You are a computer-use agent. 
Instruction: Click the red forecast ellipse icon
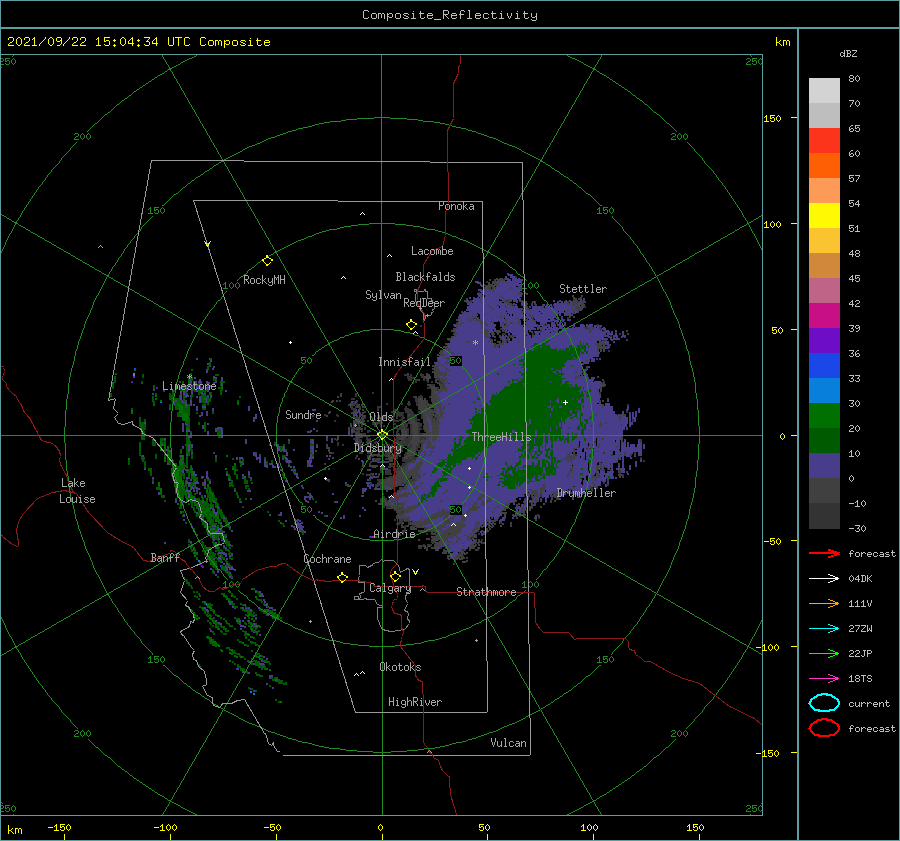click(x=824, y=728)
